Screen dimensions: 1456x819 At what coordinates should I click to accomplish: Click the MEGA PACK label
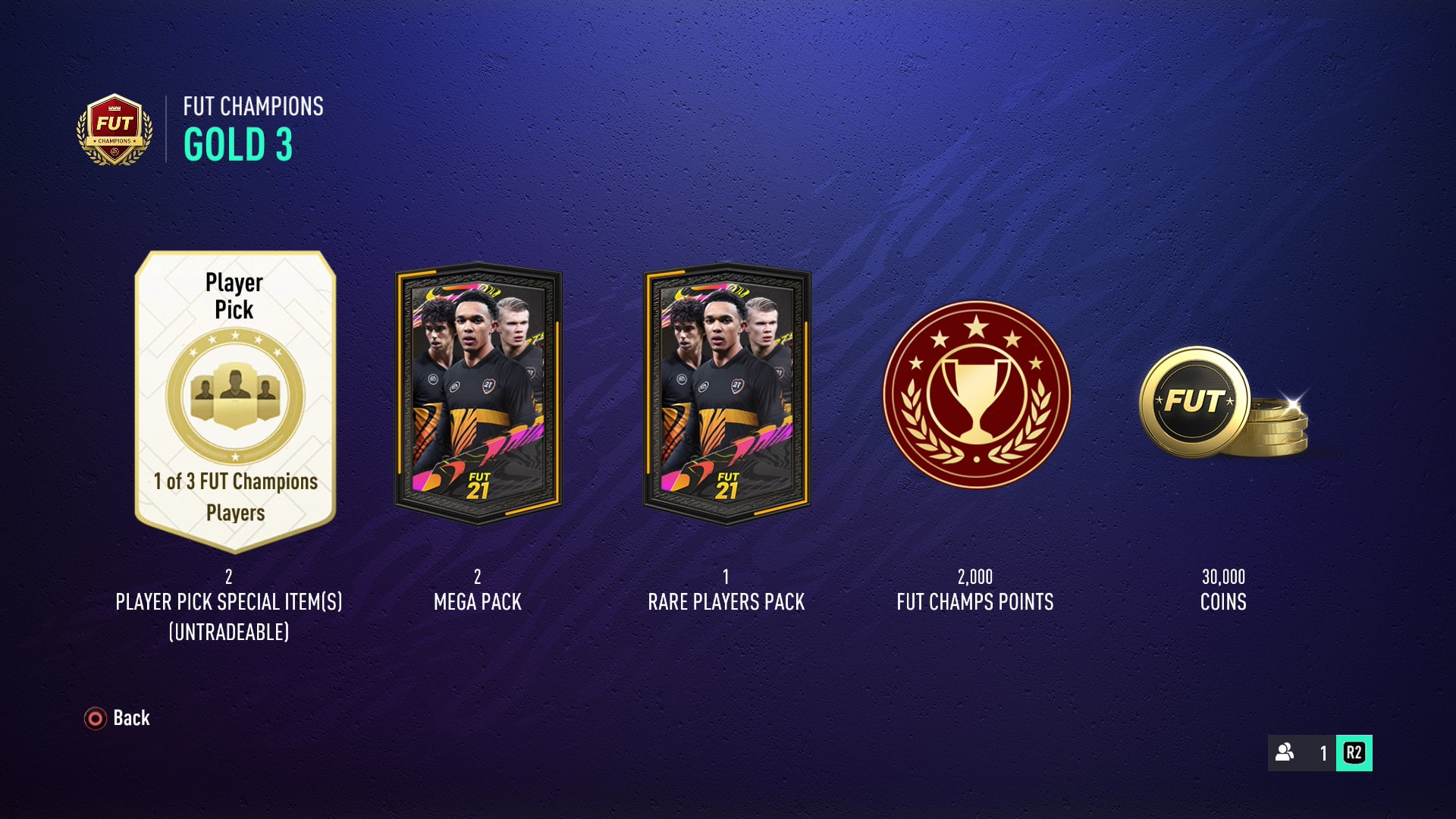point(478,602)
